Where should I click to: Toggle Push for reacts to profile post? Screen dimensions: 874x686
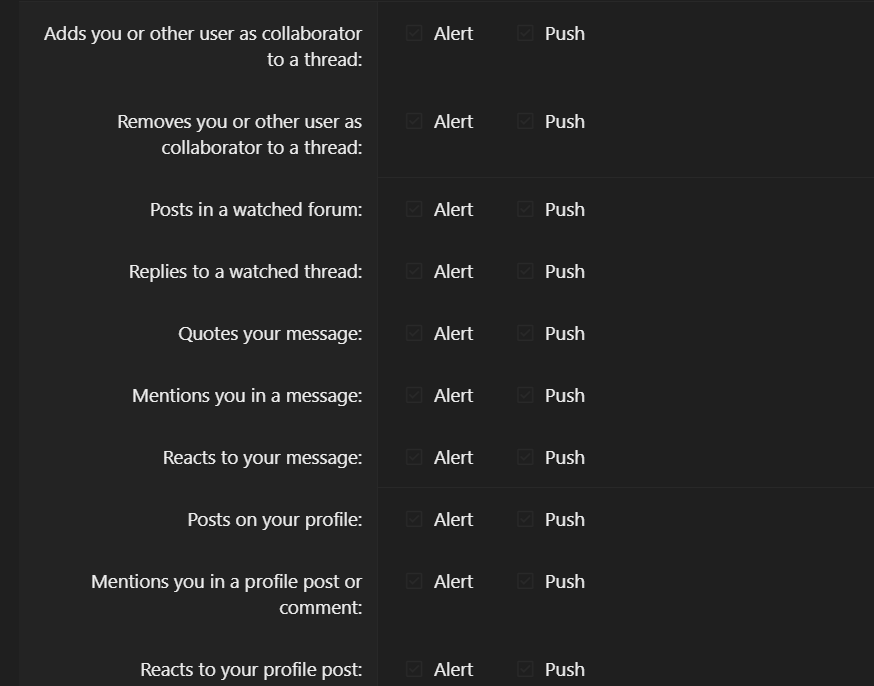[x=526, y=670]
